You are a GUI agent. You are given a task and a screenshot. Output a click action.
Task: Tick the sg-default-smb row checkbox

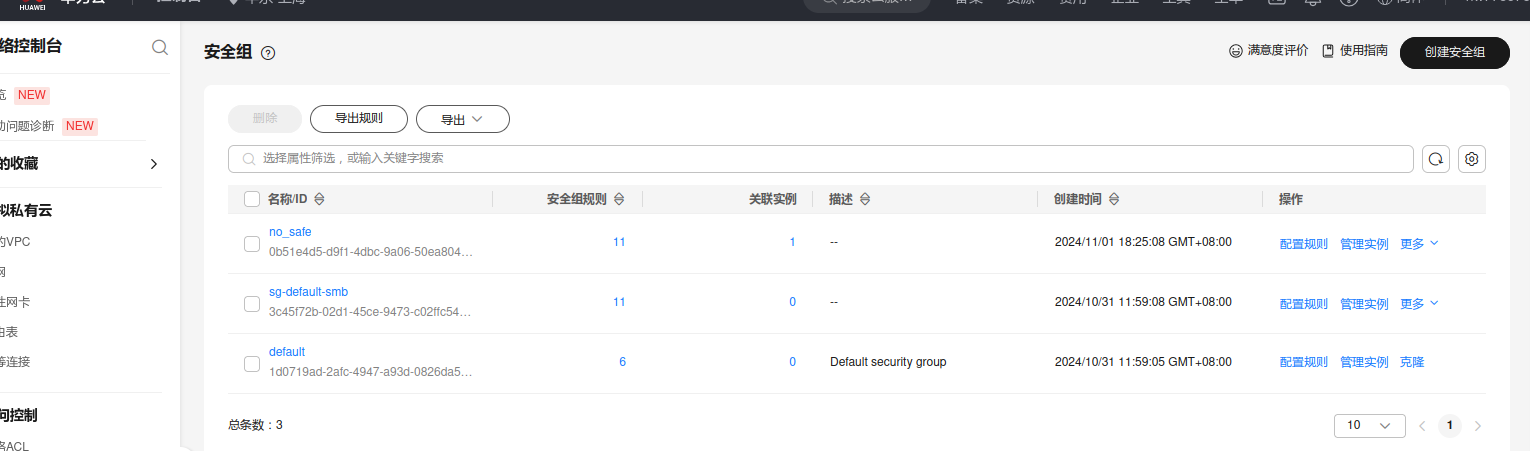[252, 303]
